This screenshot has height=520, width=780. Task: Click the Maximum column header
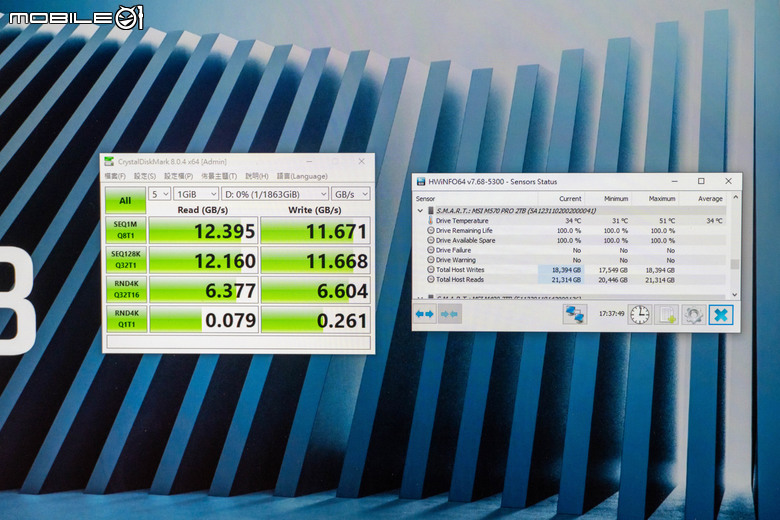point(662,199)
